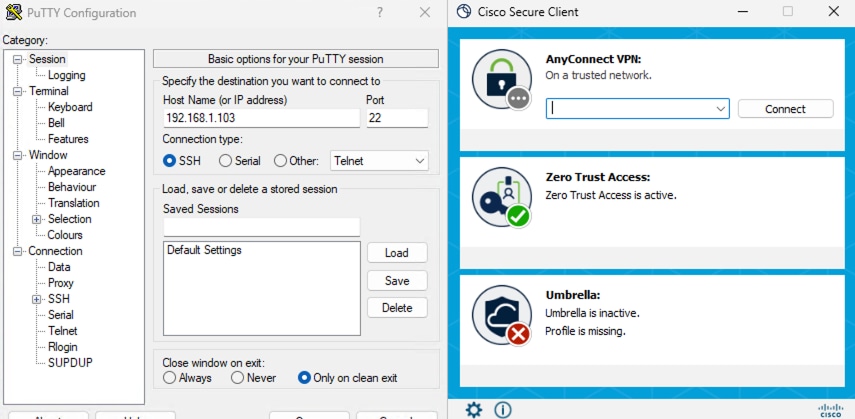Click the PuTTY title bar icon
Screen dimensions: 855x419
tap(14, 12)
